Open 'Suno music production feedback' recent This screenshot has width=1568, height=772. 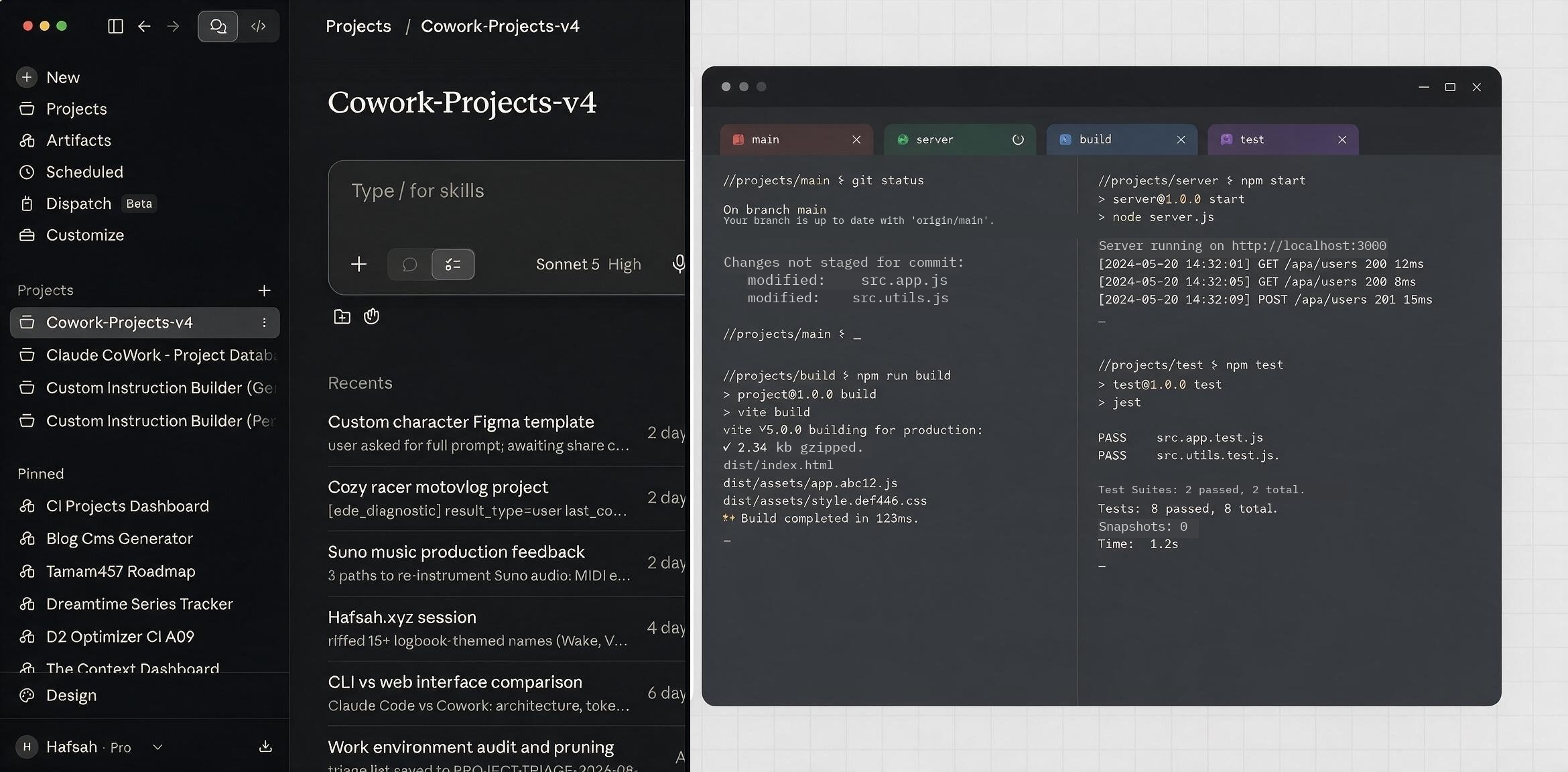pos(507,564)
